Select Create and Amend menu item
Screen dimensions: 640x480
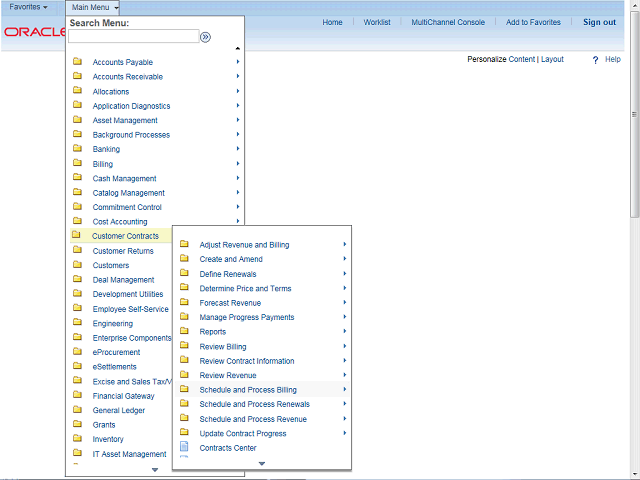(231, 259)
